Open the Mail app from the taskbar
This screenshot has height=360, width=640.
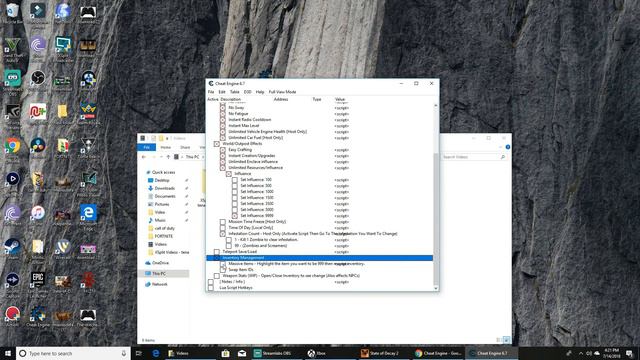242,353
